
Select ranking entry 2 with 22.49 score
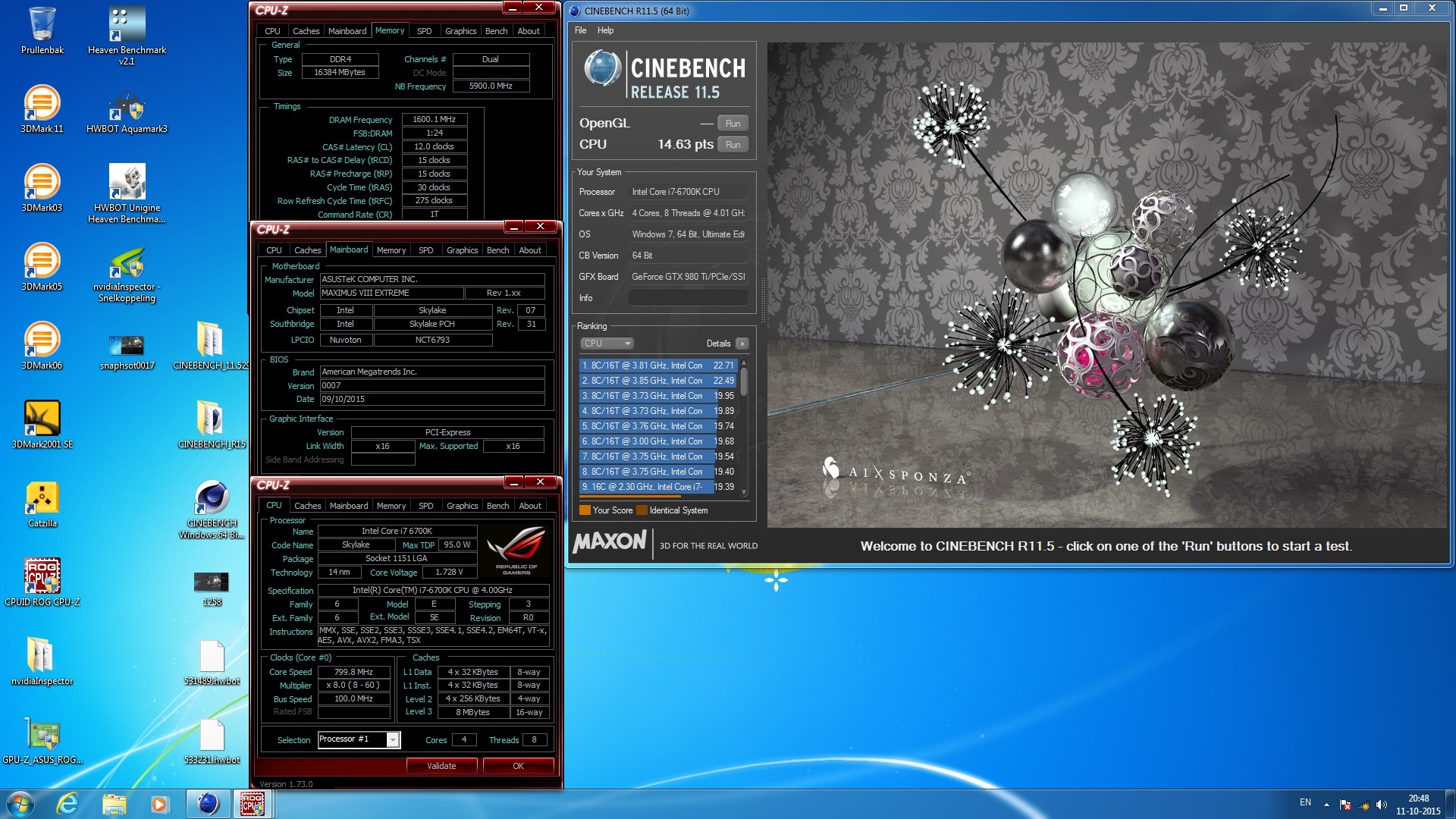click(657, 381)
